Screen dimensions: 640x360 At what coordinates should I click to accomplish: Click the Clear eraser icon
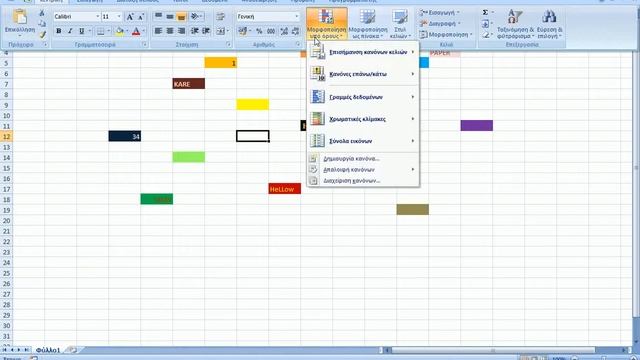485,35
